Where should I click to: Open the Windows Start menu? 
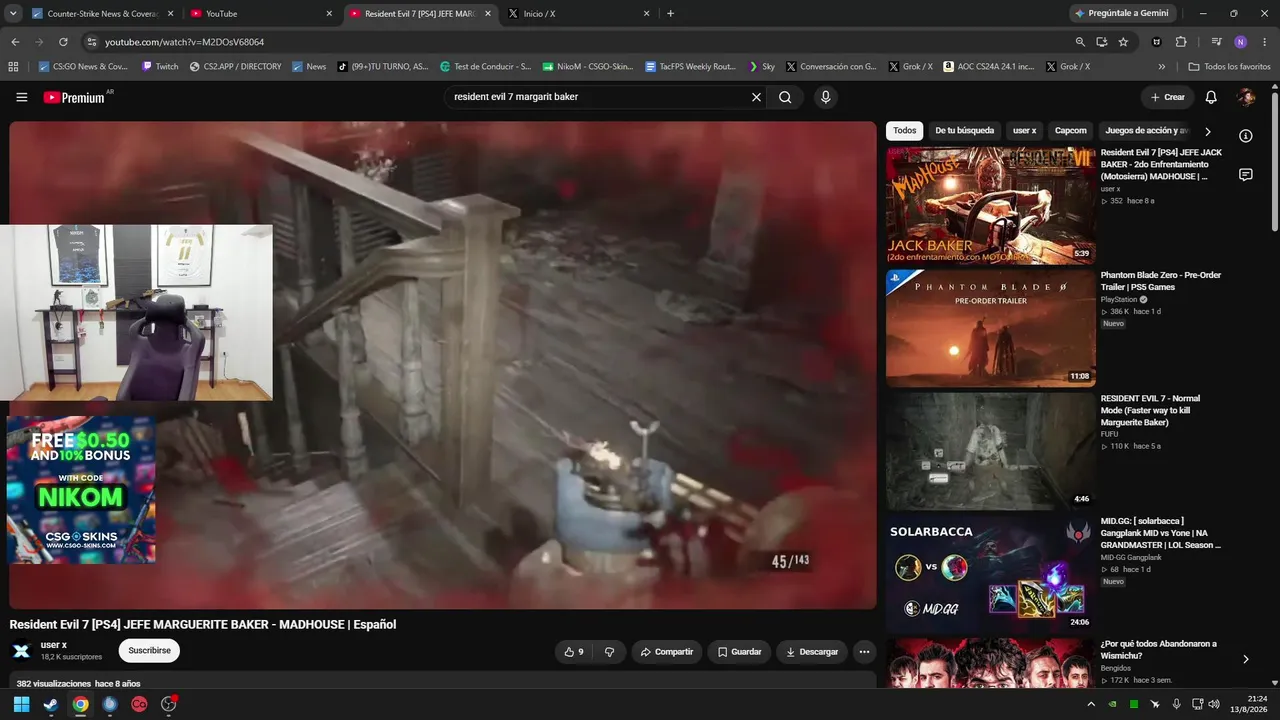[21, 704]
